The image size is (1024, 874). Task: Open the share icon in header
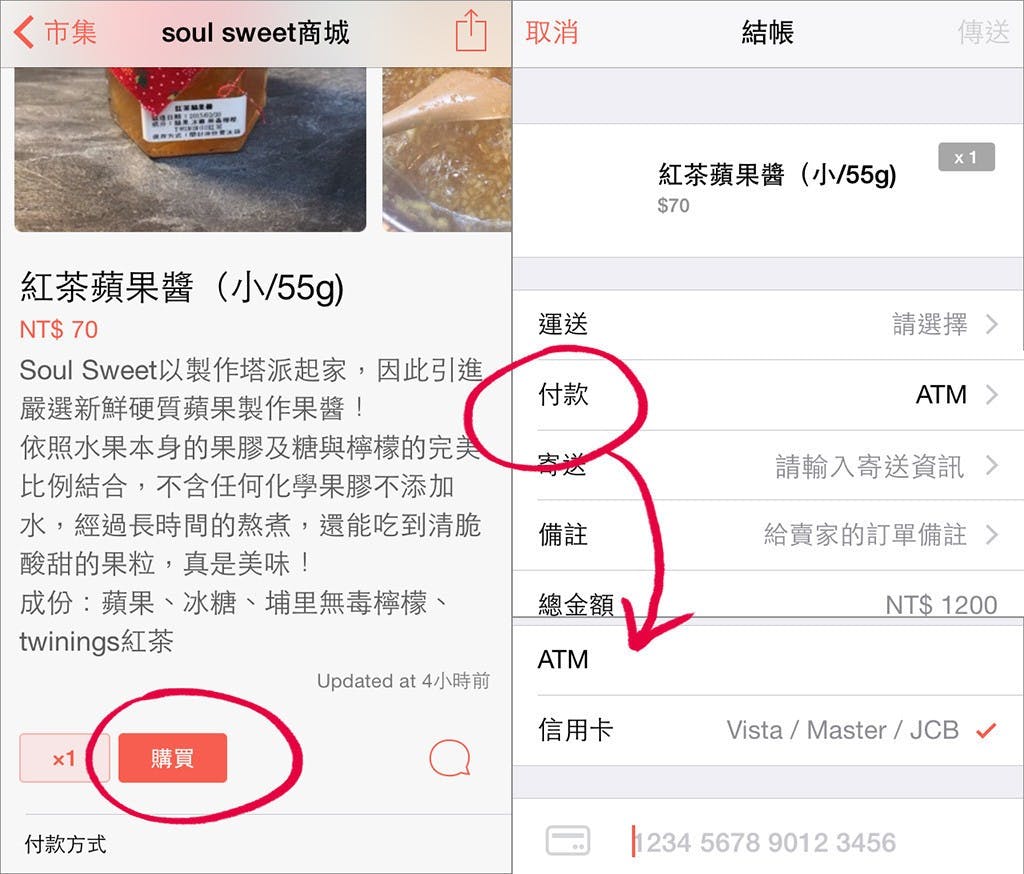click(x=471, y=31)
